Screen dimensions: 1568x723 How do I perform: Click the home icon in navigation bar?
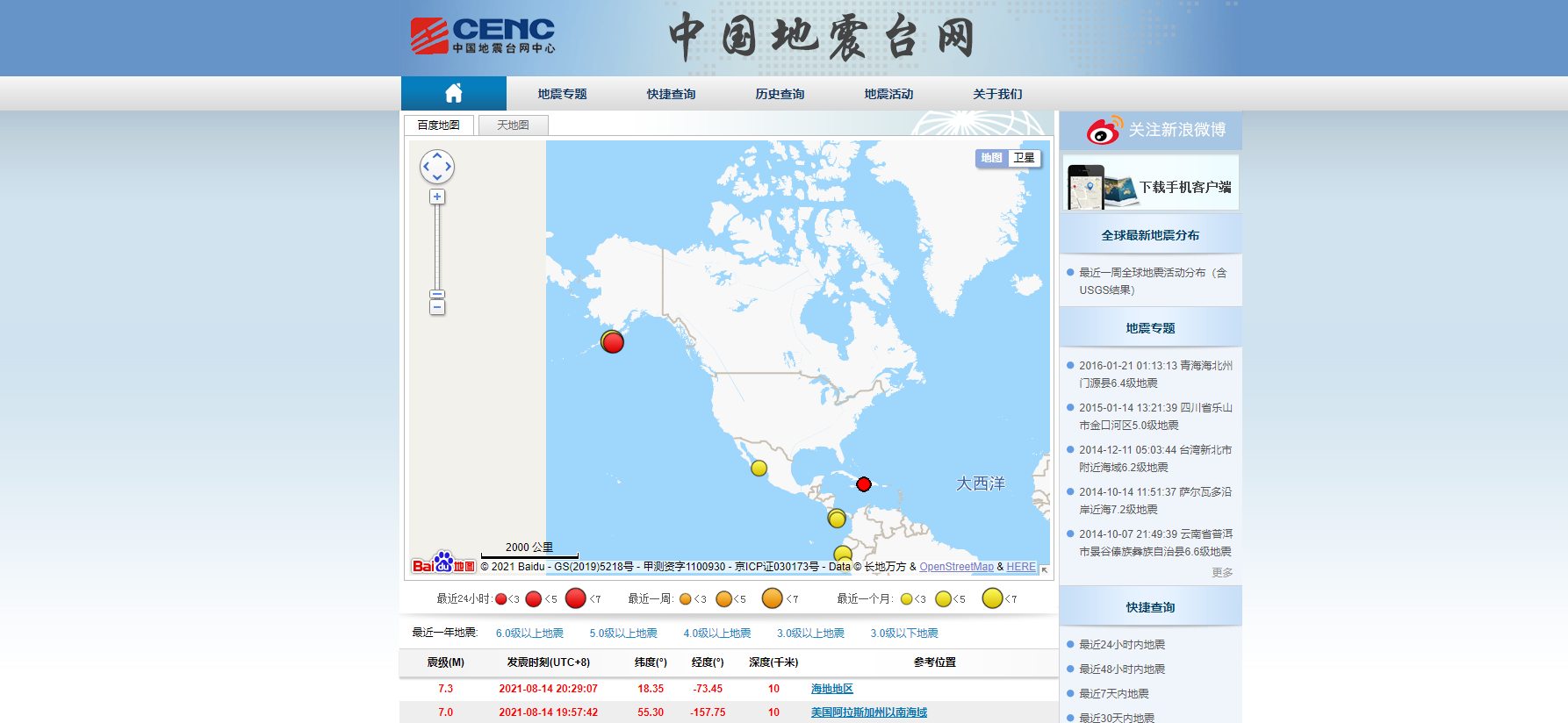click(x=453, y=93)
